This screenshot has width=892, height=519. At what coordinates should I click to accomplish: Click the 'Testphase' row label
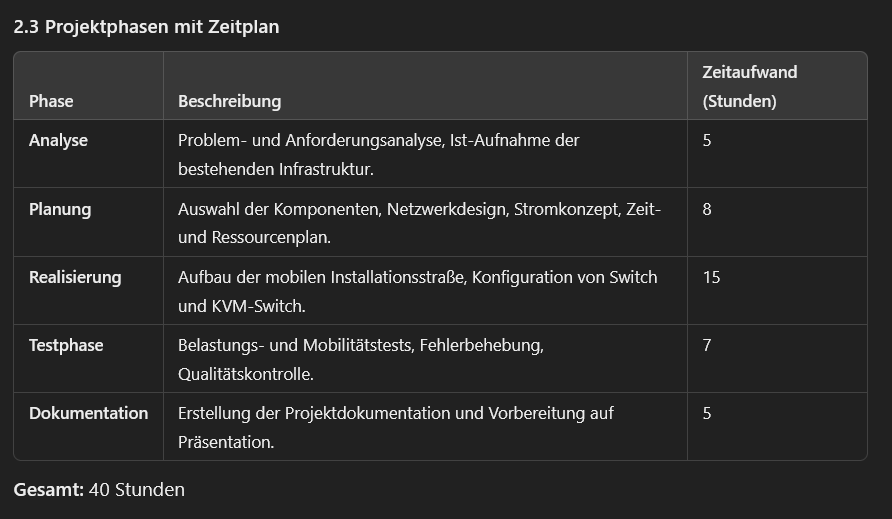coord(66,345)
